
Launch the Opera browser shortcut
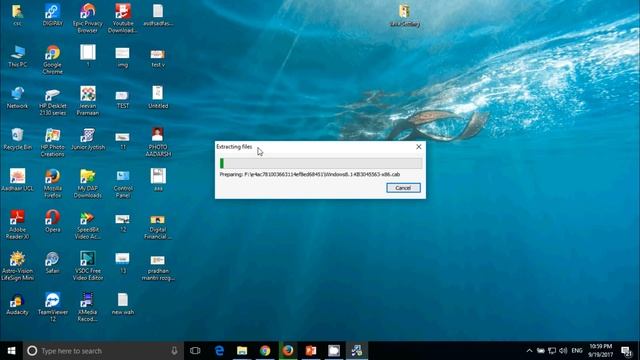pyautogui.click(x=53, y=221)
